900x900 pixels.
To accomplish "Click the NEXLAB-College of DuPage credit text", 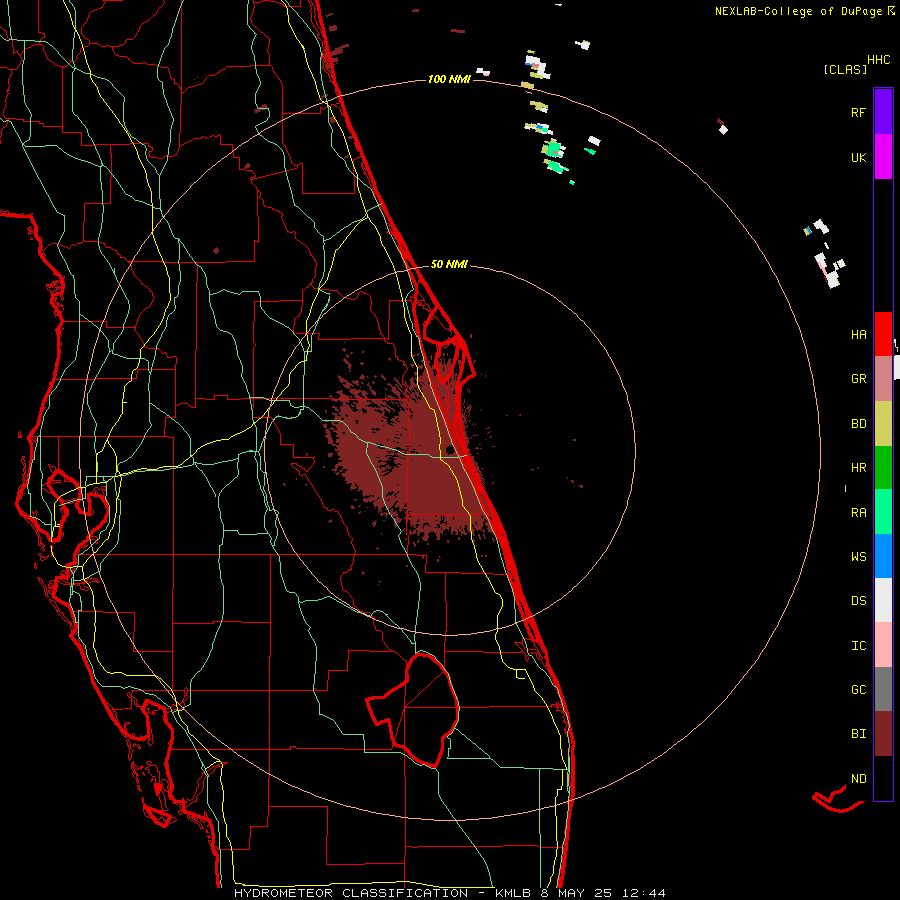I will pyautogui.click(x=798, y=11).
